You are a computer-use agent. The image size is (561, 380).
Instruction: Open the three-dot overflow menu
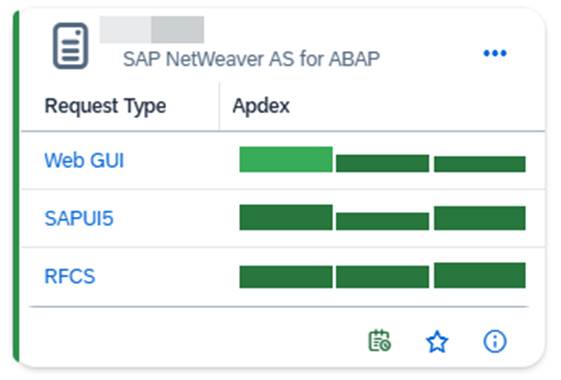pyautogui.click(x=495, y=53)
